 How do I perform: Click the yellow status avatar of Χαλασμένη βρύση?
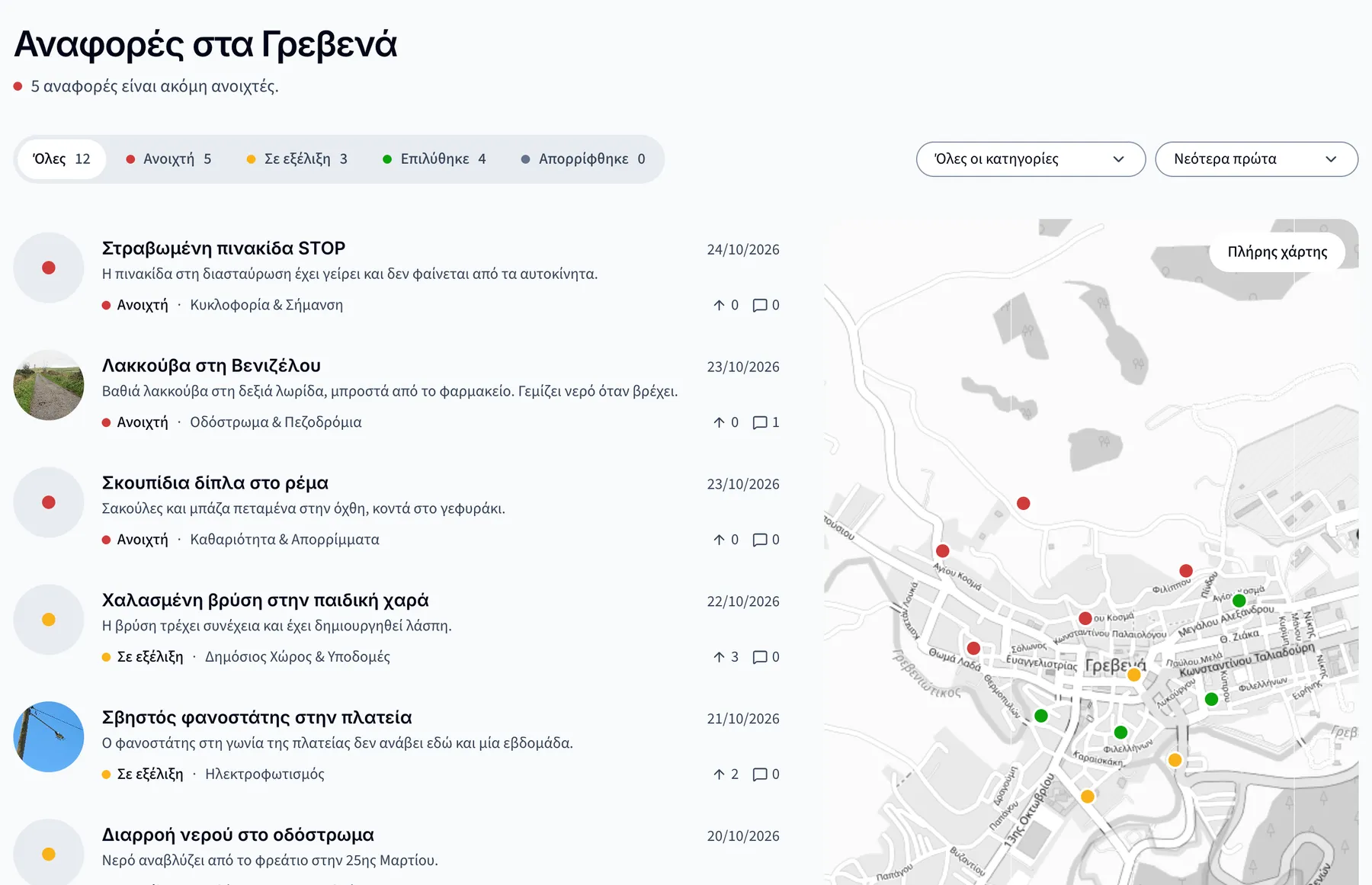click(x=49, y=620)
